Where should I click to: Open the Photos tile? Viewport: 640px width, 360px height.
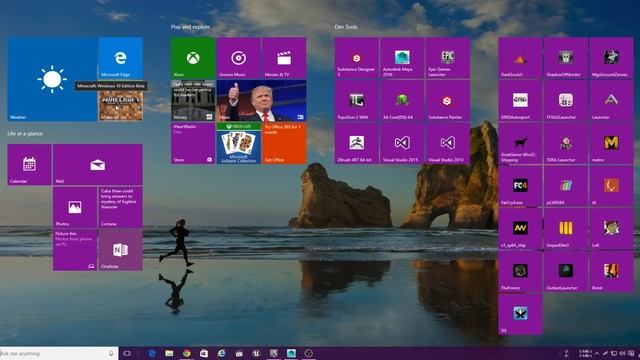pos(75,207)
